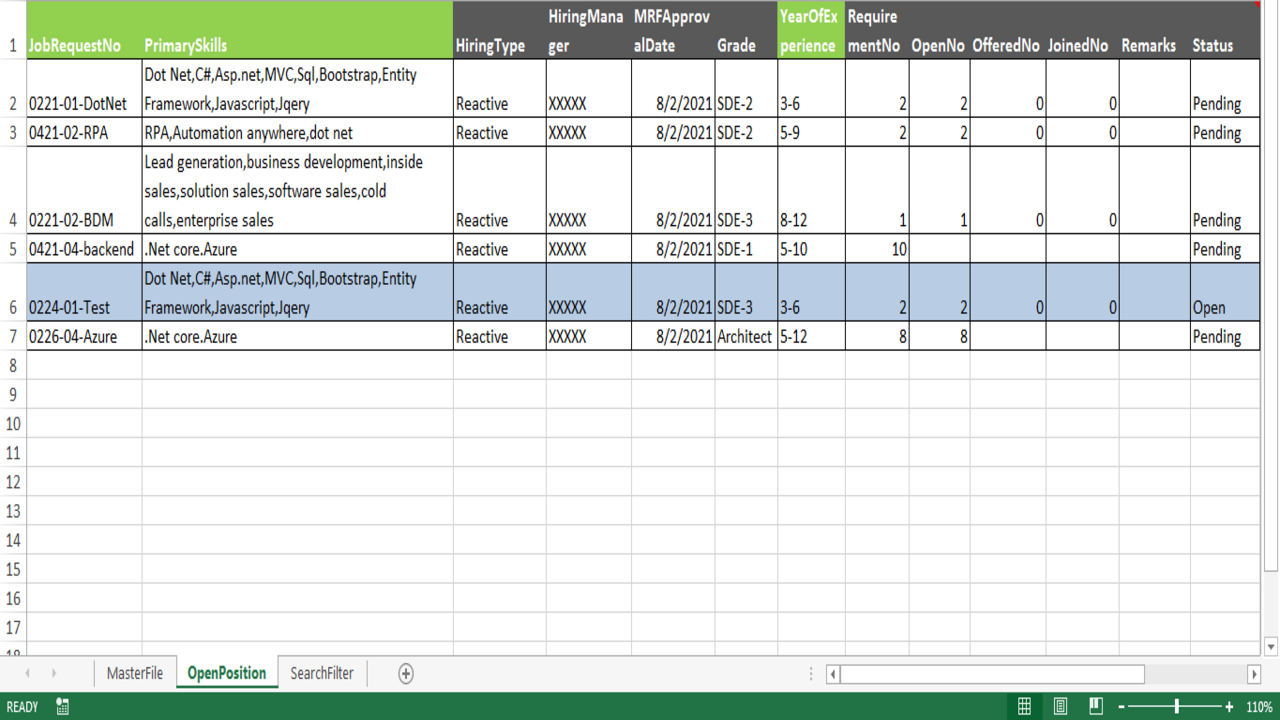Switch to Normal view in status bar
Screen dimensions: 1280x720
click(1024, 707)
